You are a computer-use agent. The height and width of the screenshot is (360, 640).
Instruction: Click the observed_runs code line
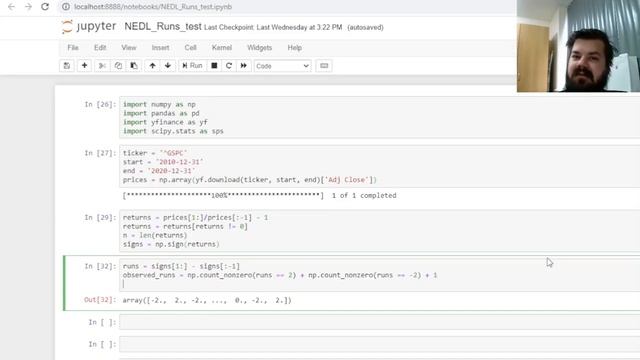[280, 275]
